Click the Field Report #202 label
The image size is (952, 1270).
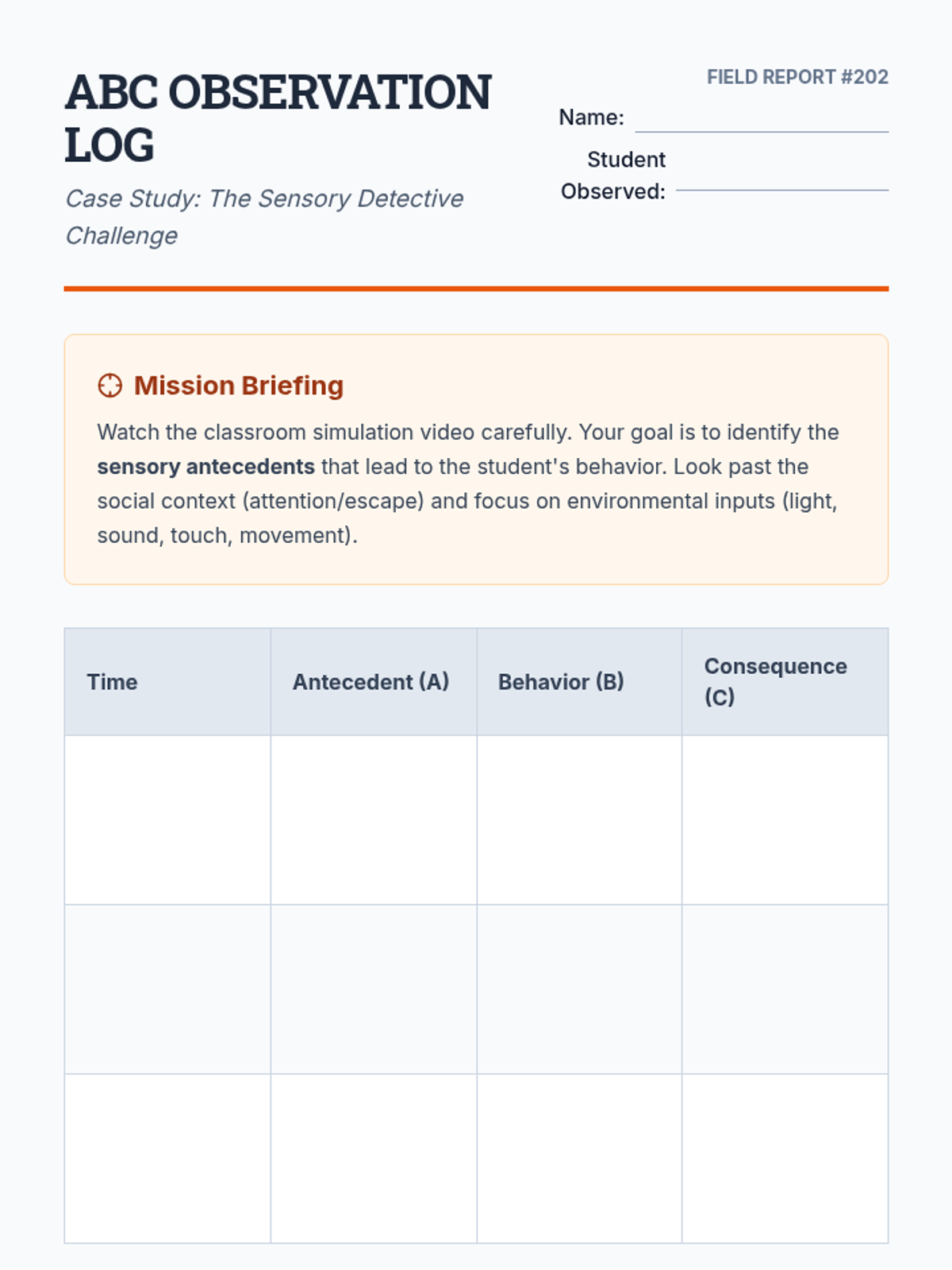797,77
